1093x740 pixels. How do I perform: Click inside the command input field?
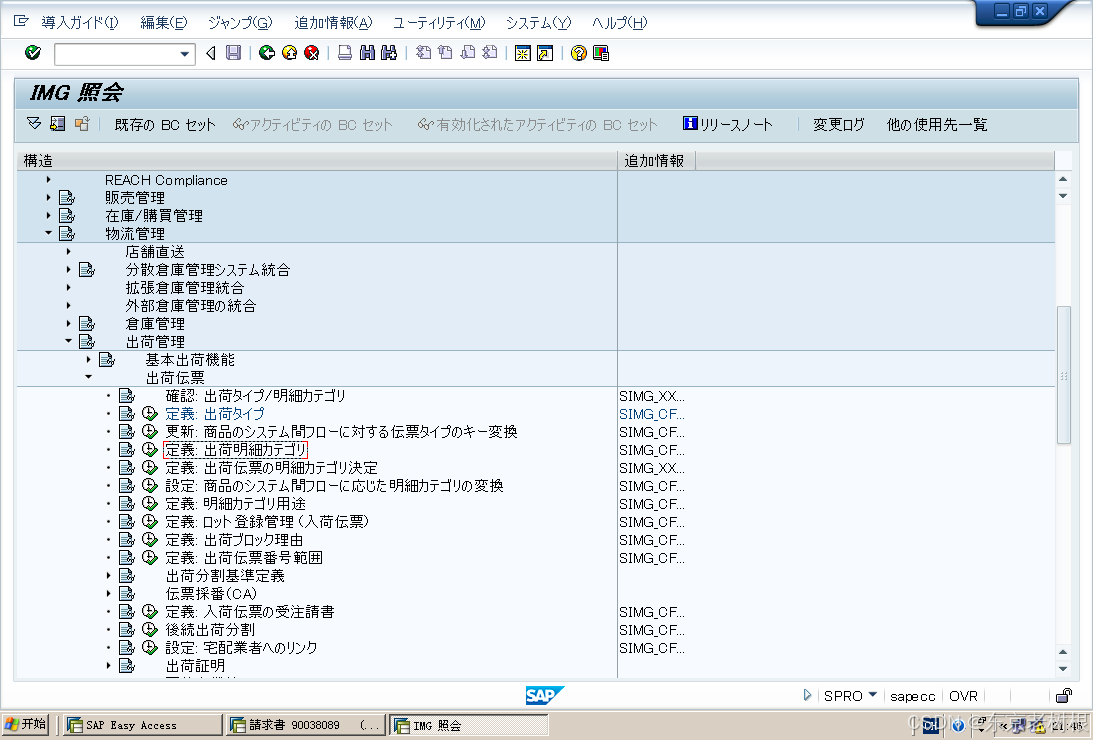(x=116, y=54)
